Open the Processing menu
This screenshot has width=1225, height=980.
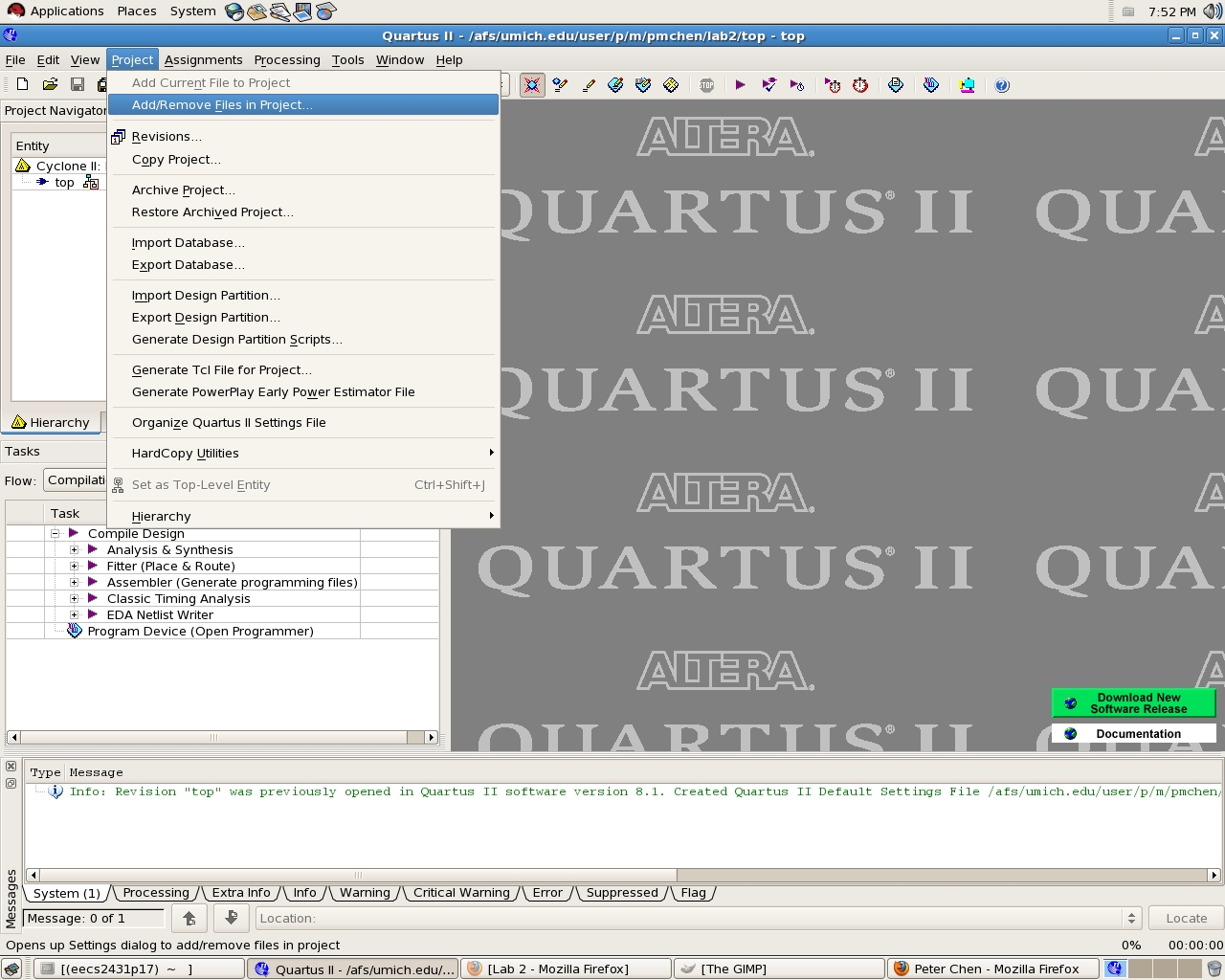coord(287,59)
